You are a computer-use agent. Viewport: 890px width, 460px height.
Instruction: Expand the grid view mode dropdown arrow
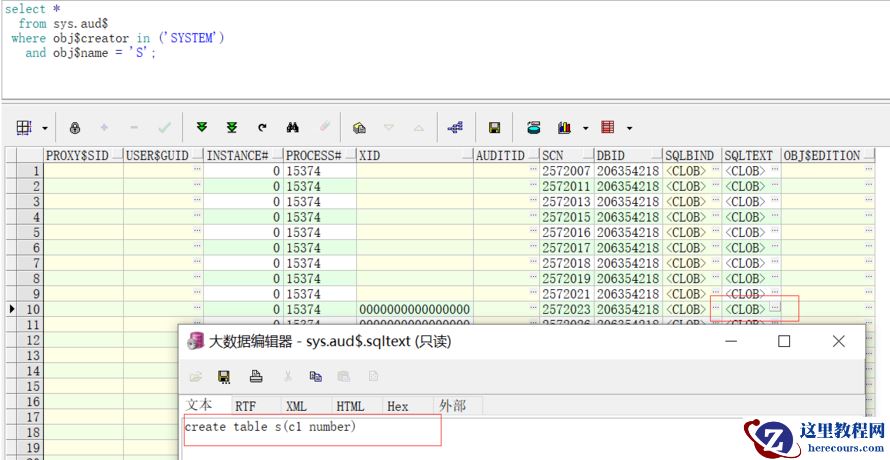point(45,128)
